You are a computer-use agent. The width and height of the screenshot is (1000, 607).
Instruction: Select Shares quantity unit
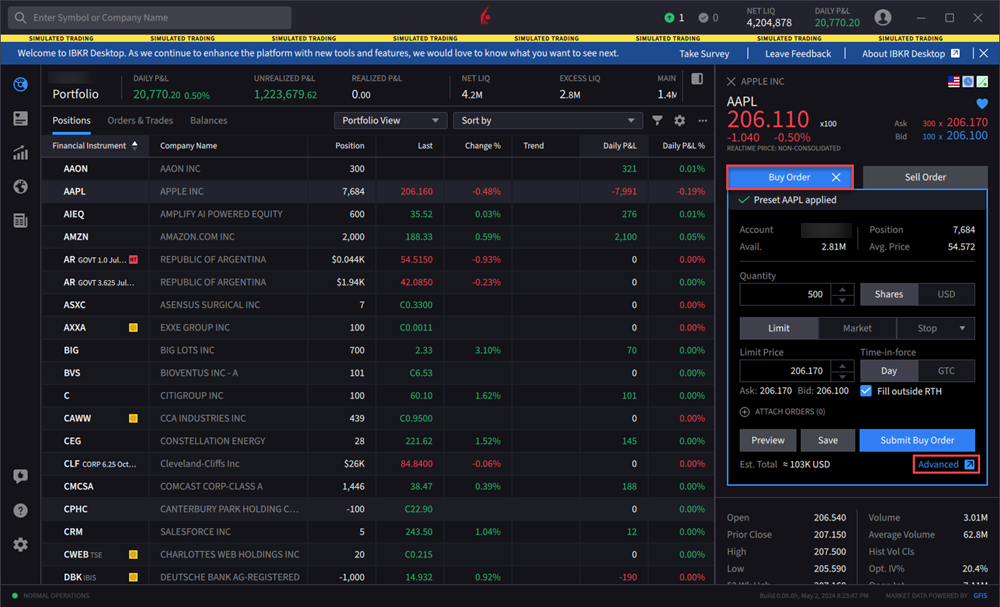[x=889, y=294]
